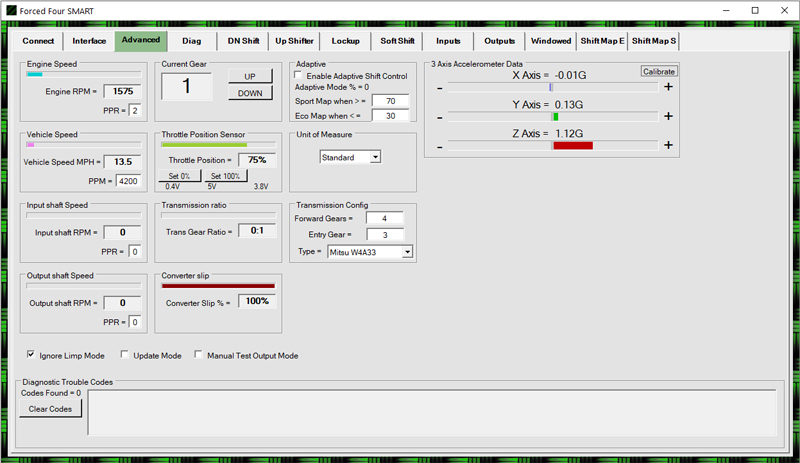The width and height of the screenshot is (800, 463).
Task: Toggle the Update Mode checkbox
Action: [125, 355]
